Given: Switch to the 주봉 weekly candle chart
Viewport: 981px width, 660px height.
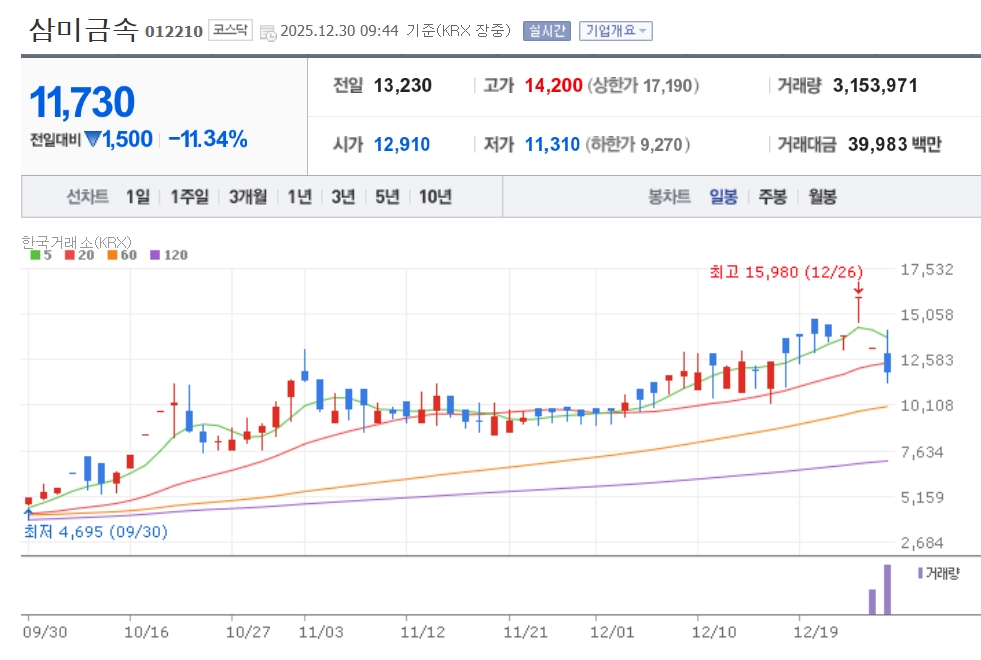Looking at the screenshot, I should [x=772, y=197].
